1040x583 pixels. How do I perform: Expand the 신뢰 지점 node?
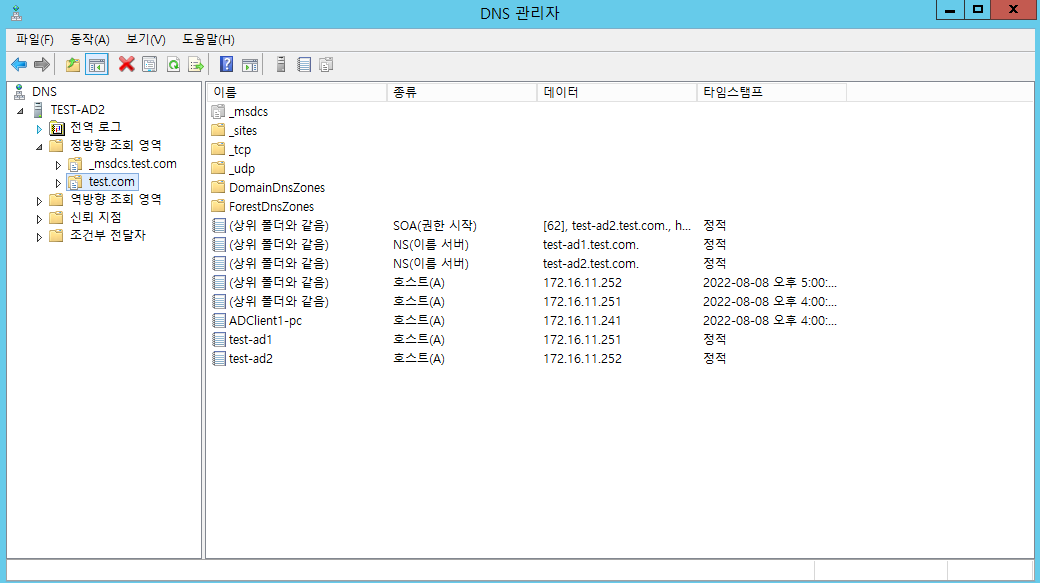(x=39, y=218)
